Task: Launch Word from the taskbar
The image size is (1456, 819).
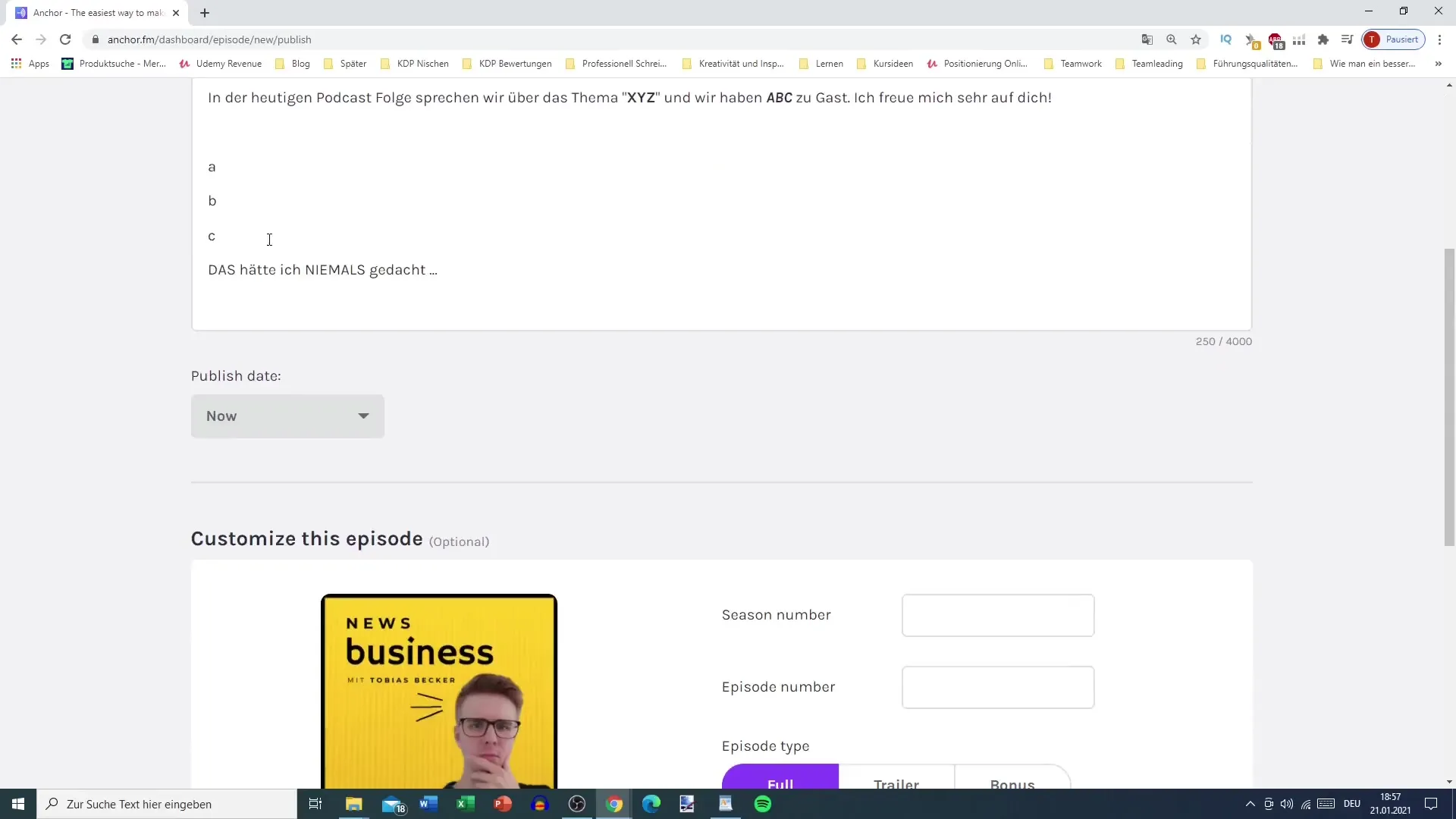Action: (428, 804)
